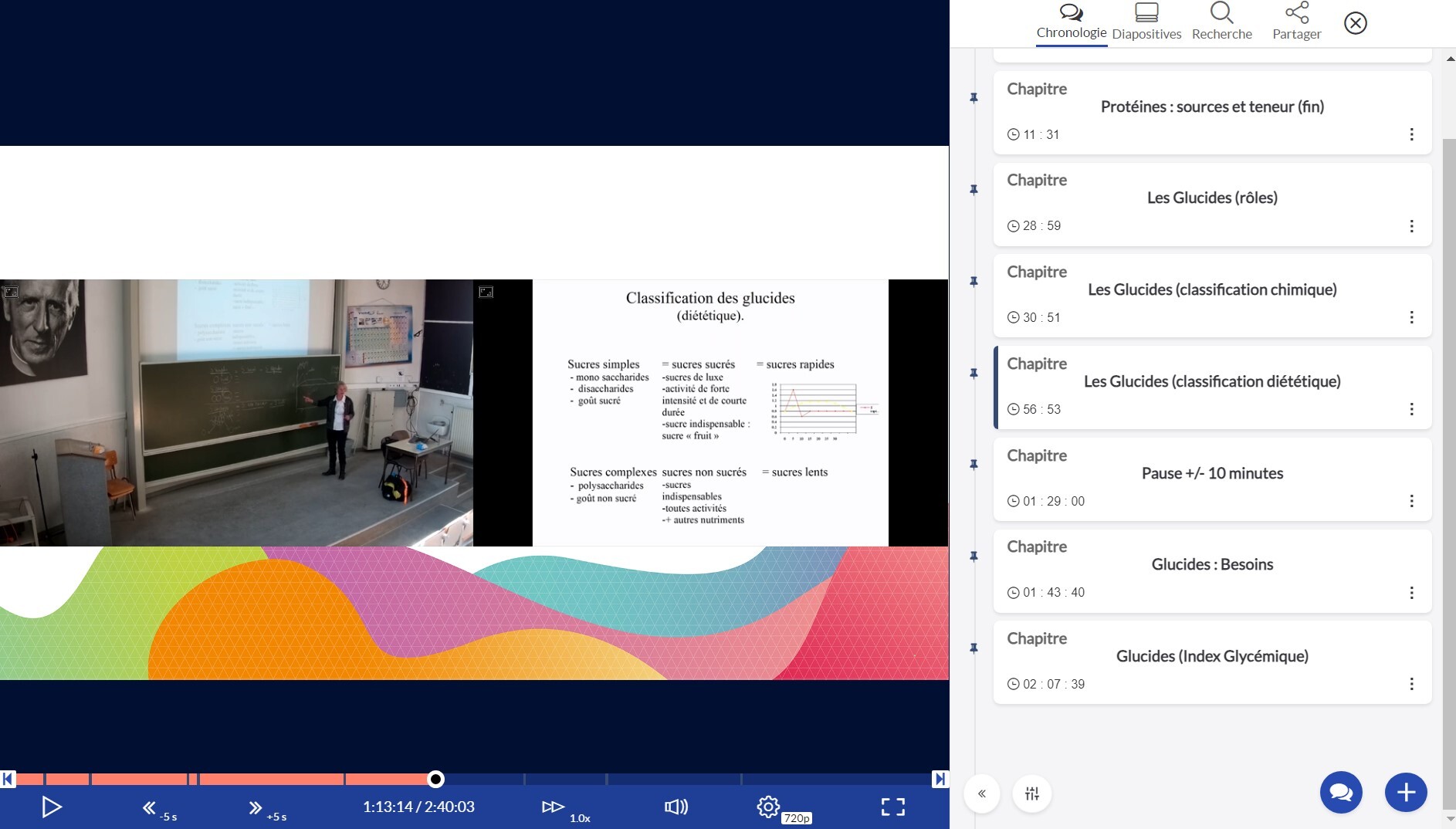Close the side panel with X
This screenshot has height=829, width=1456.
coord(1355,23)
